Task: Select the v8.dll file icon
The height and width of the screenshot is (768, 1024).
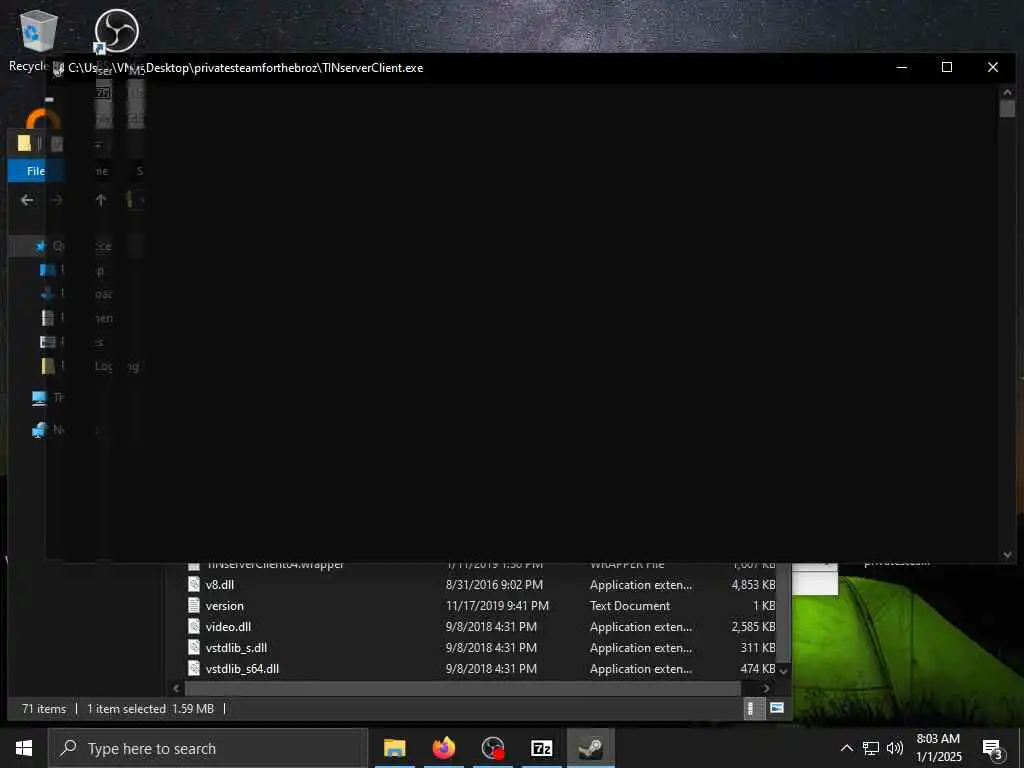Action: (x=194, y=584)
